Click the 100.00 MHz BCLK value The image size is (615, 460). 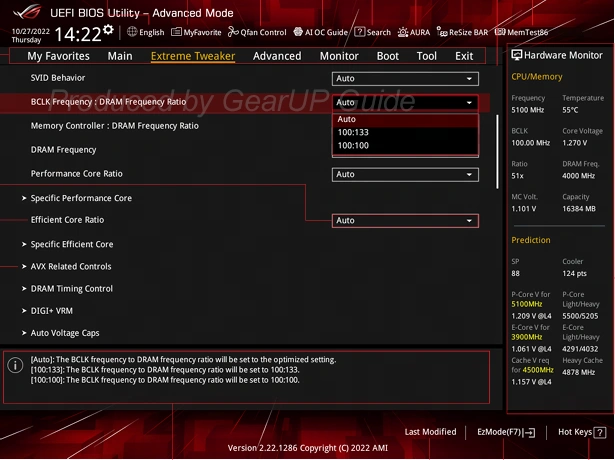click(530, 143)
